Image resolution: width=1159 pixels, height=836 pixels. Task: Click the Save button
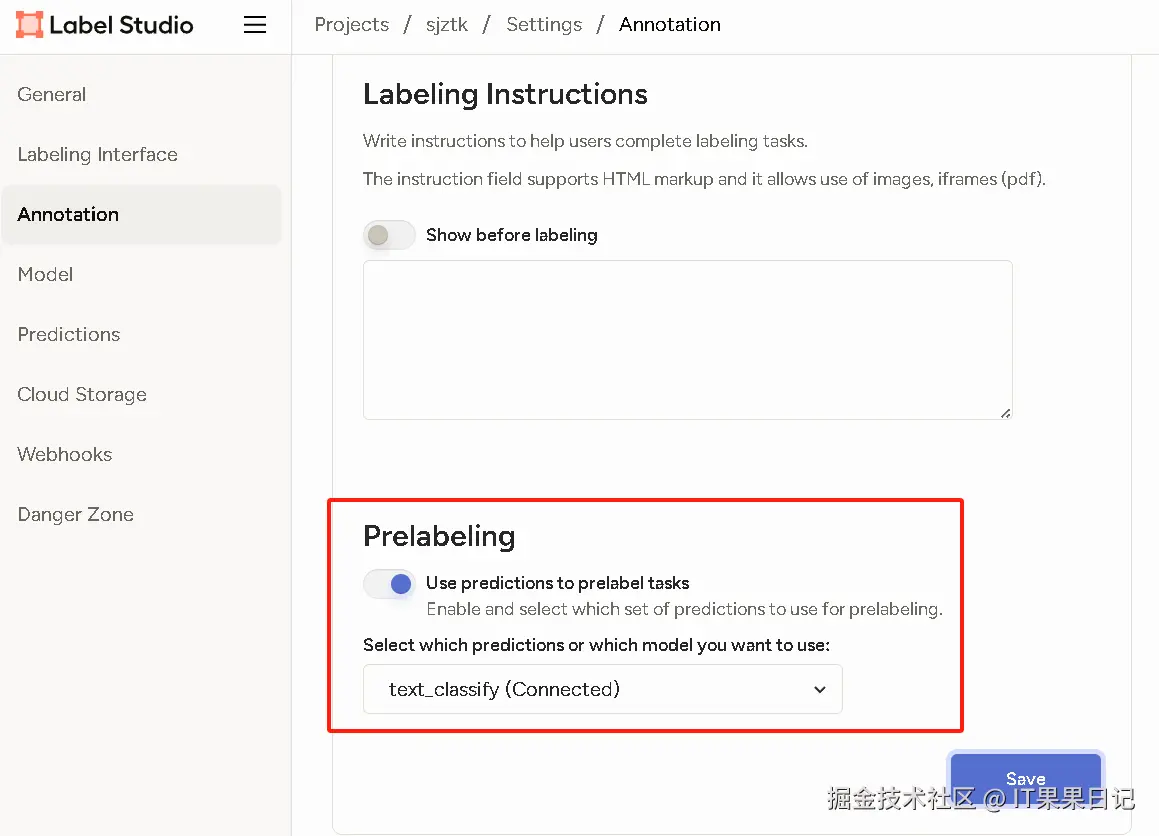[1025, 777]
